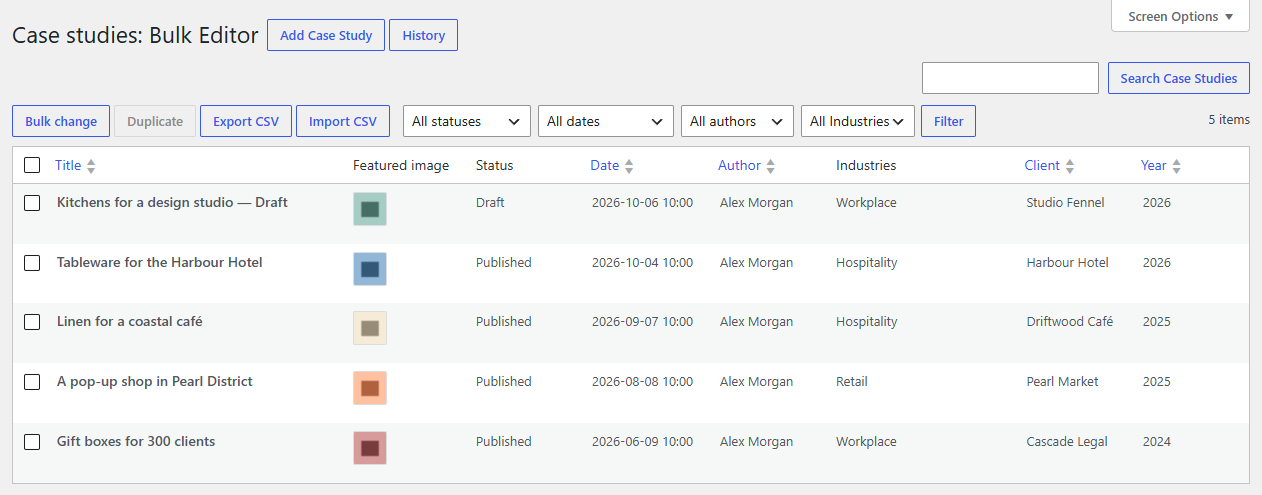The image size is (1262, 495).
Task: Sort by the Title column header
Action: click(68, 166)
